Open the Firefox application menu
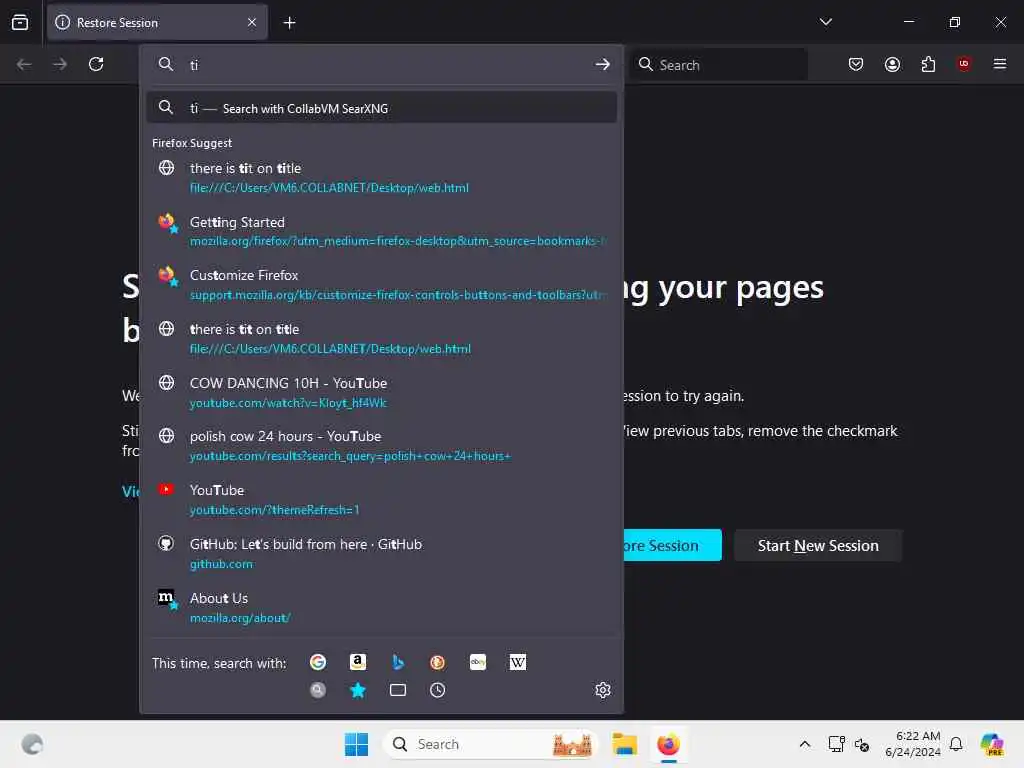Screen dimensions: 1024x768 pyautogui.click(x=999, y=64)
